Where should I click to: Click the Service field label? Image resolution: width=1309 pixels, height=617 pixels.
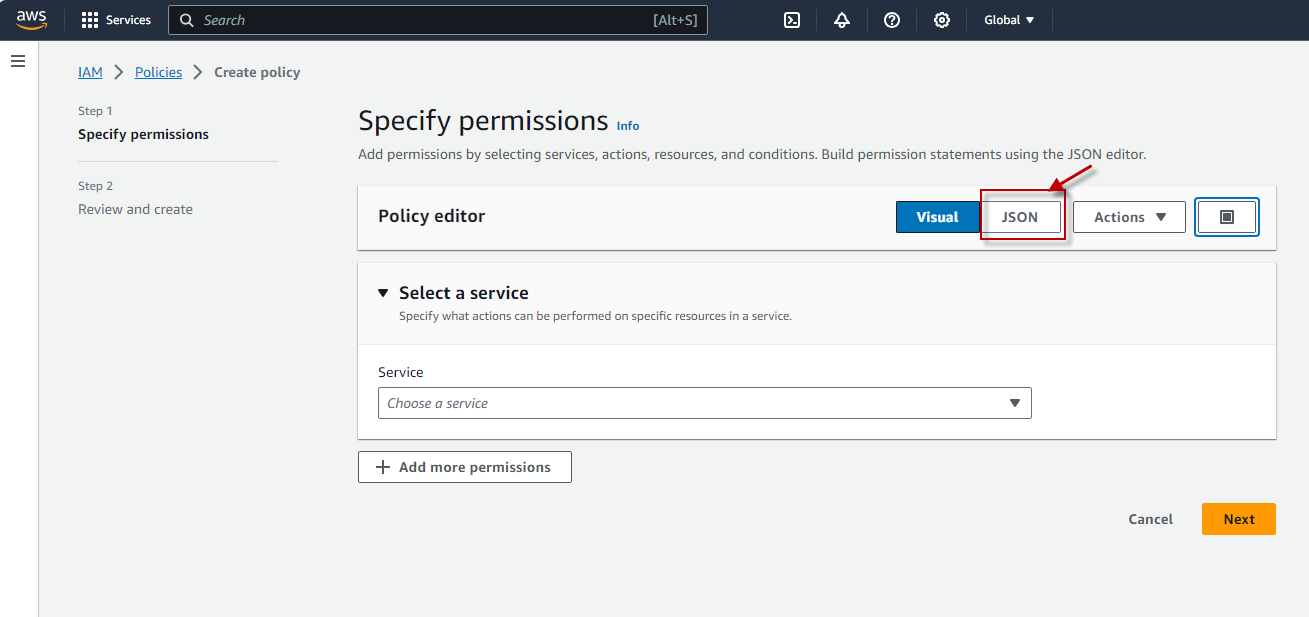[401, 372]
